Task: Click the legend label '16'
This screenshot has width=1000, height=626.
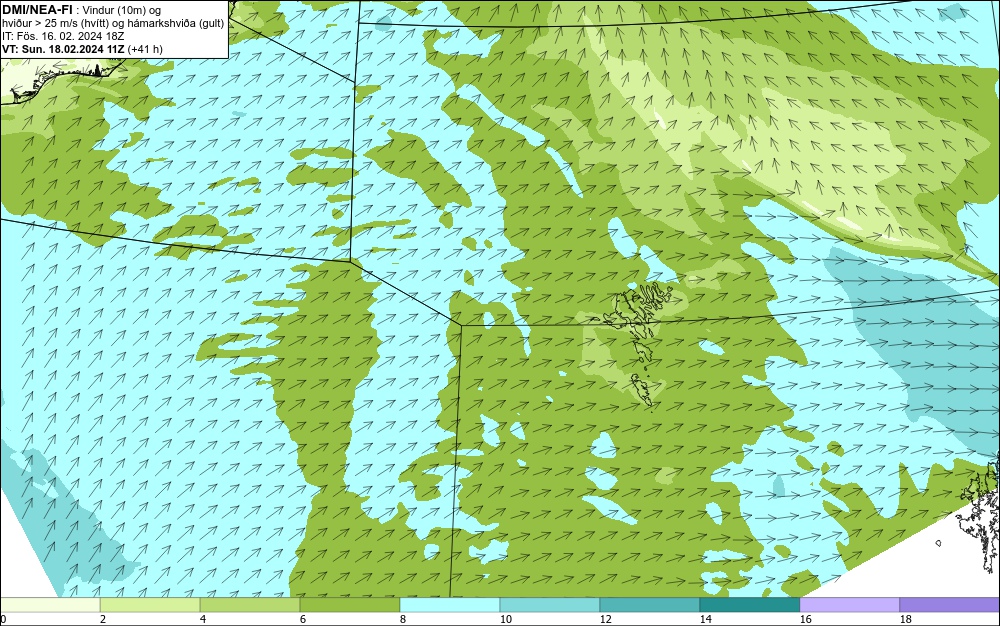Action: (805, 619)
